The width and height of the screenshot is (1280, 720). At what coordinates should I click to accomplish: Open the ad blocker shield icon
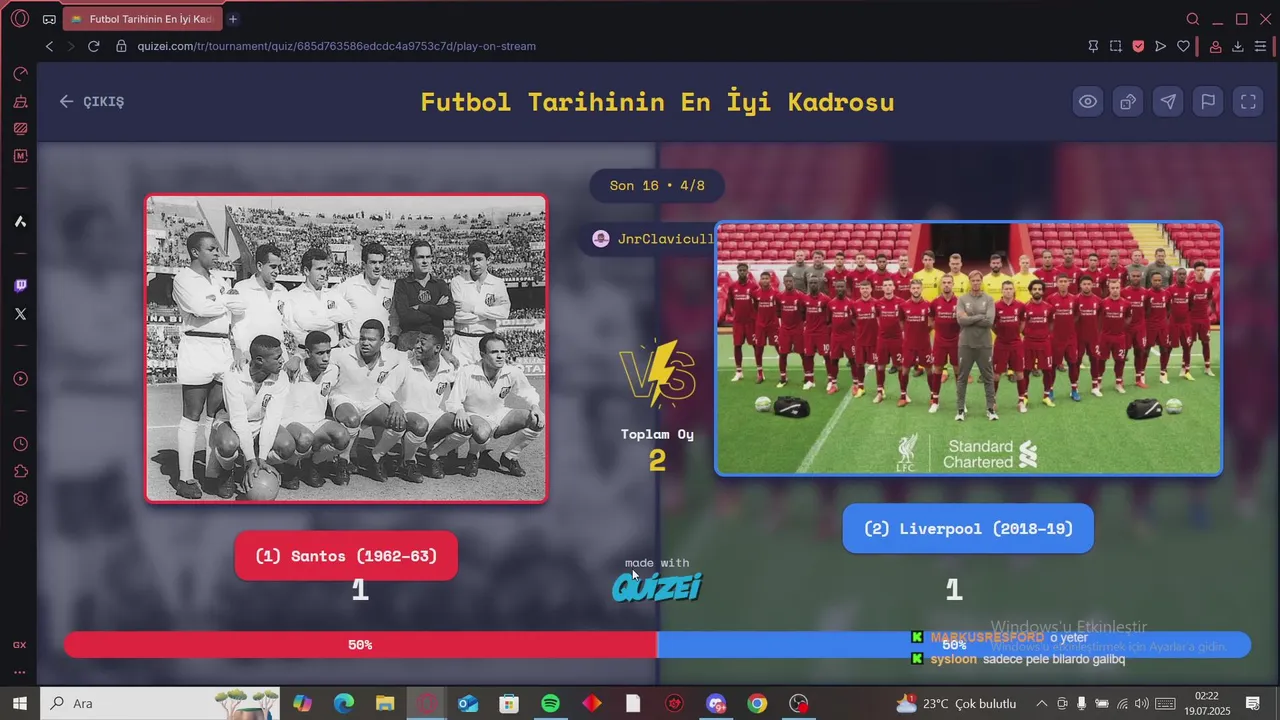(1138, 46)
